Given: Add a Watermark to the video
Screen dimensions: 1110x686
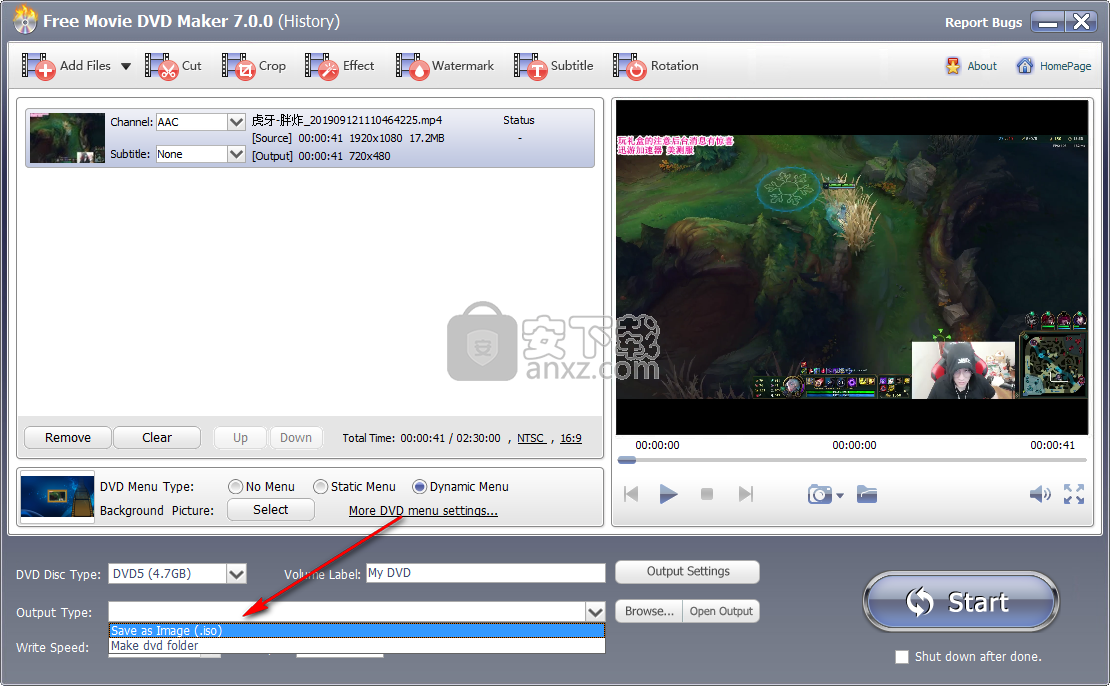Looking at the screenshot, I should tap(447, 66).
